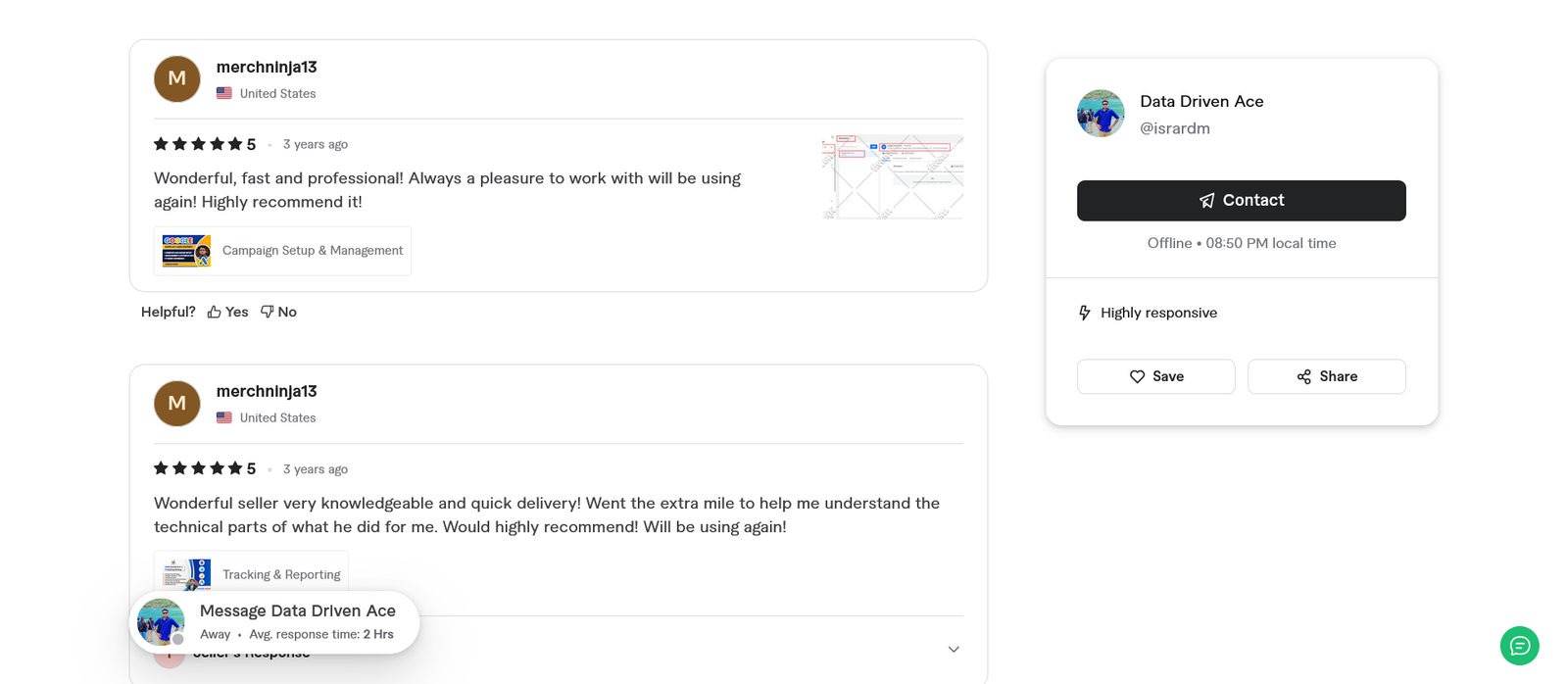Click the @isrardm username link
Screen dimensions: 1568x684
(1175, 127)
